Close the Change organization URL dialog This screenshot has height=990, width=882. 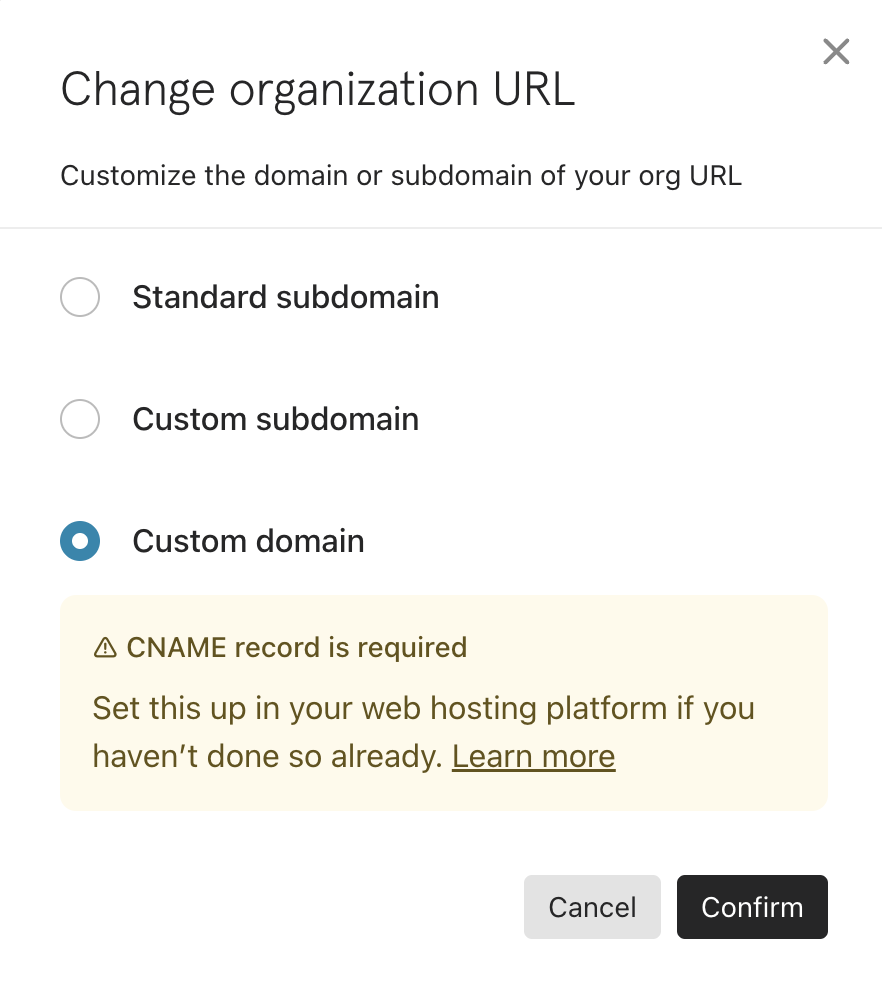click(x=836, y=52)
